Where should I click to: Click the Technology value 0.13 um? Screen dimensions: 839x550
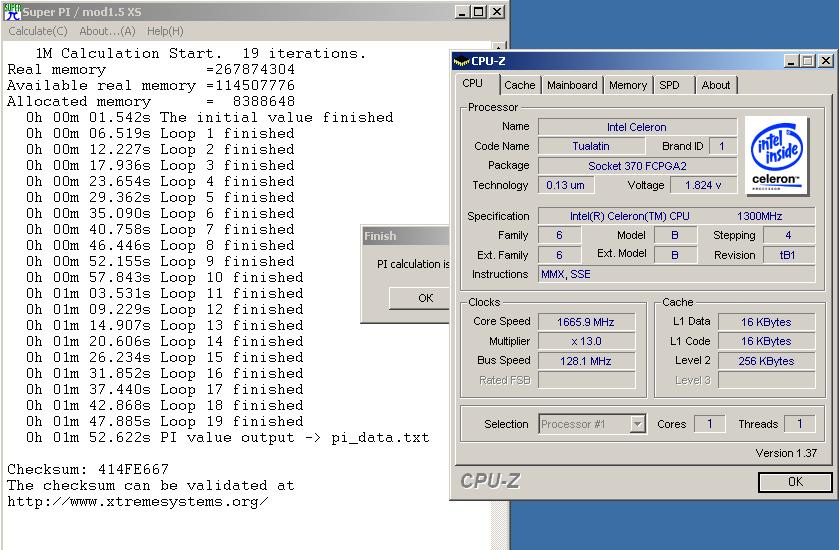pyautogui.click(x=566, y=185)
